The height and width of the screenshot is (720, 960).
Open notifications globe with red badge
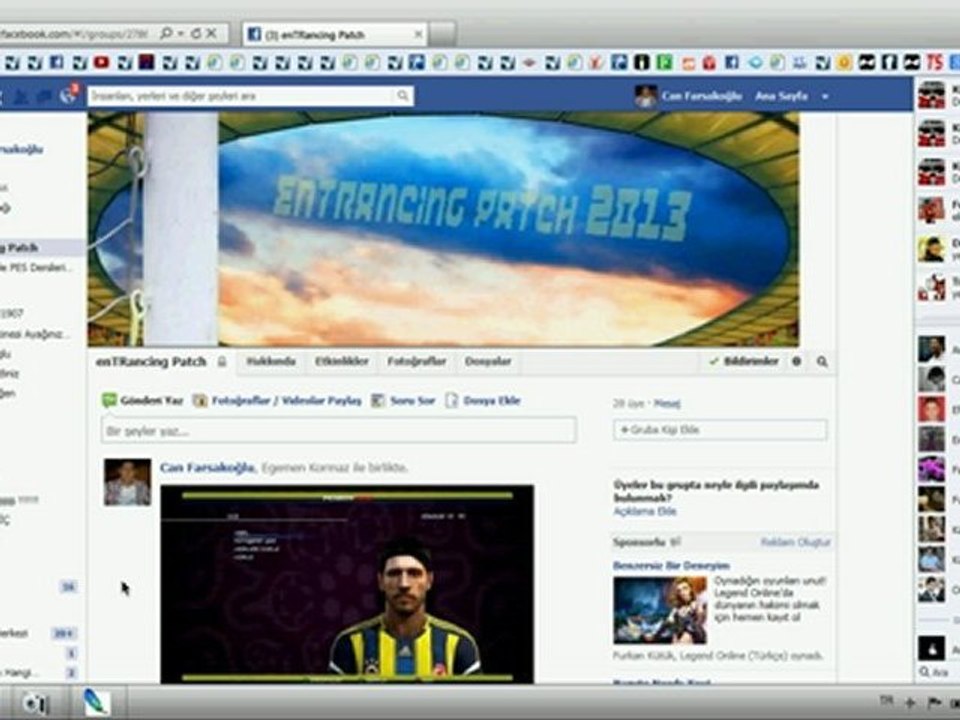(69, 95)
